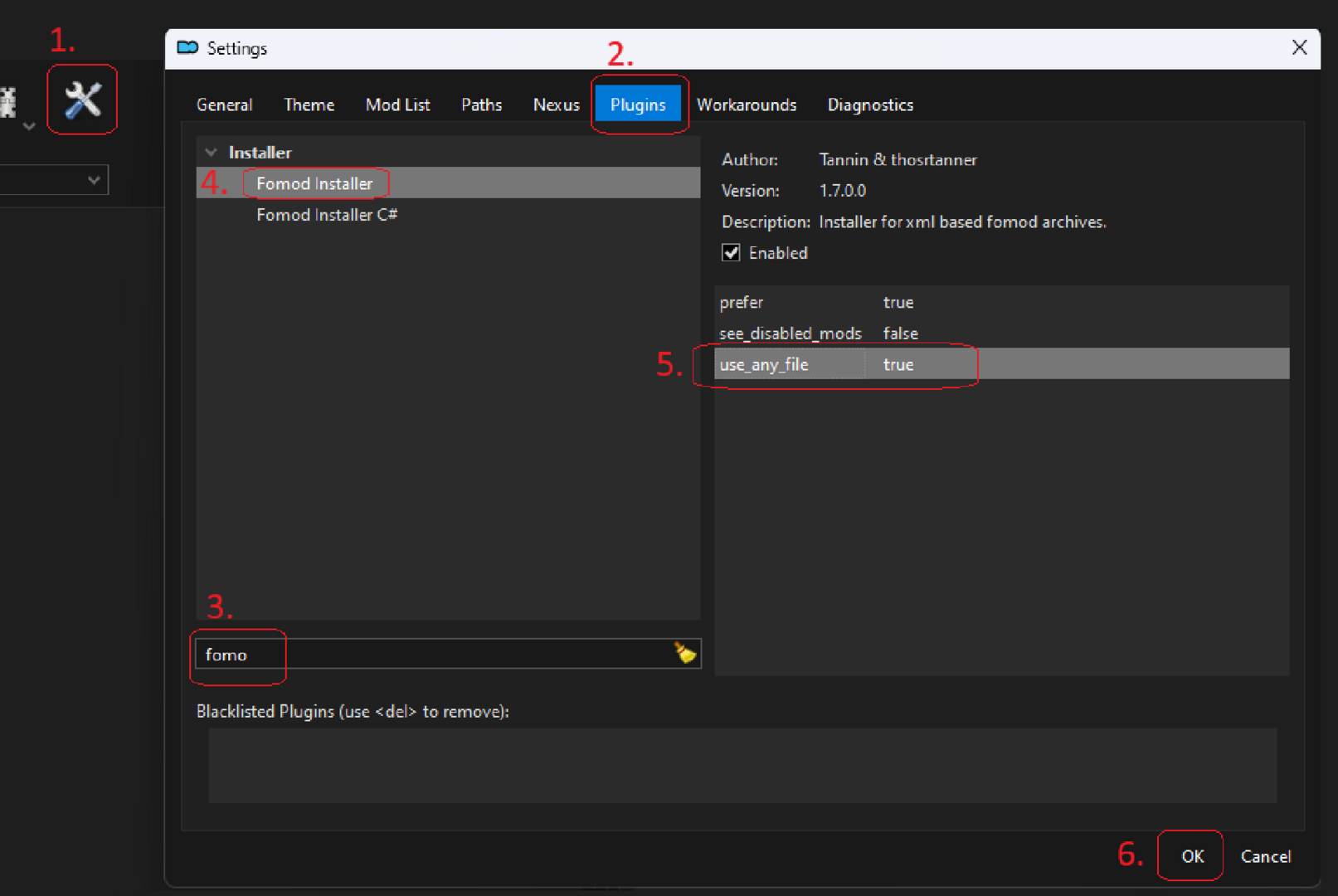
Task: Open the Workarounds tab
Action: click(x=747, y=105)
